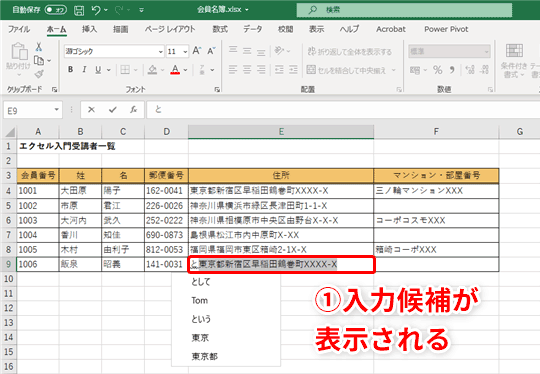
Task: Open Font Color dropdown arrow
Action: pos(185,70)
